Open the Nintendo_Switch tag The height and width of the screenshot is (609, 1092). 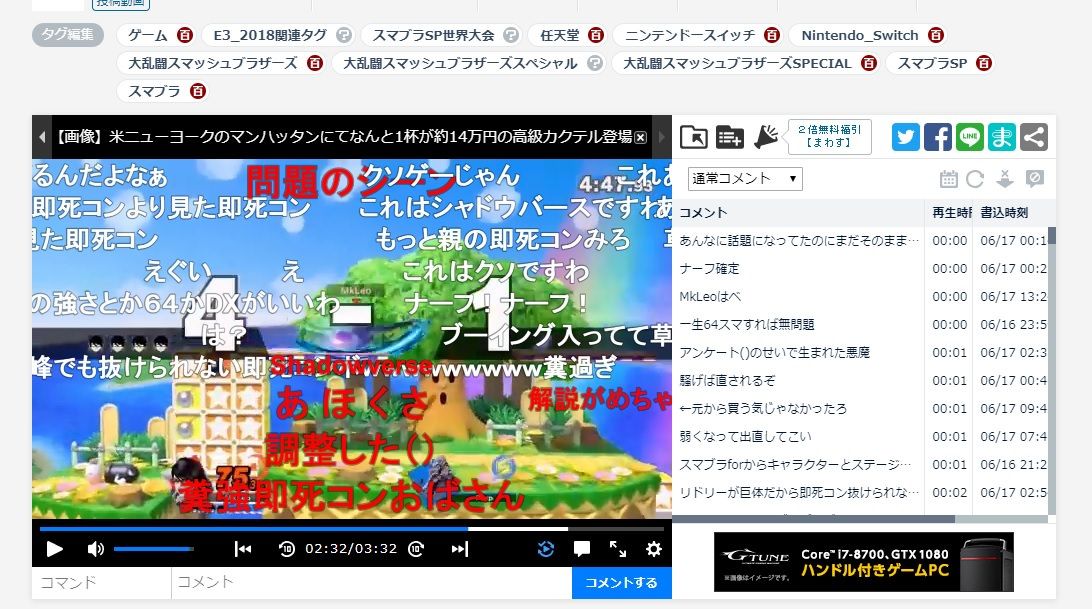pyautogui.click(x=859, y=36)
